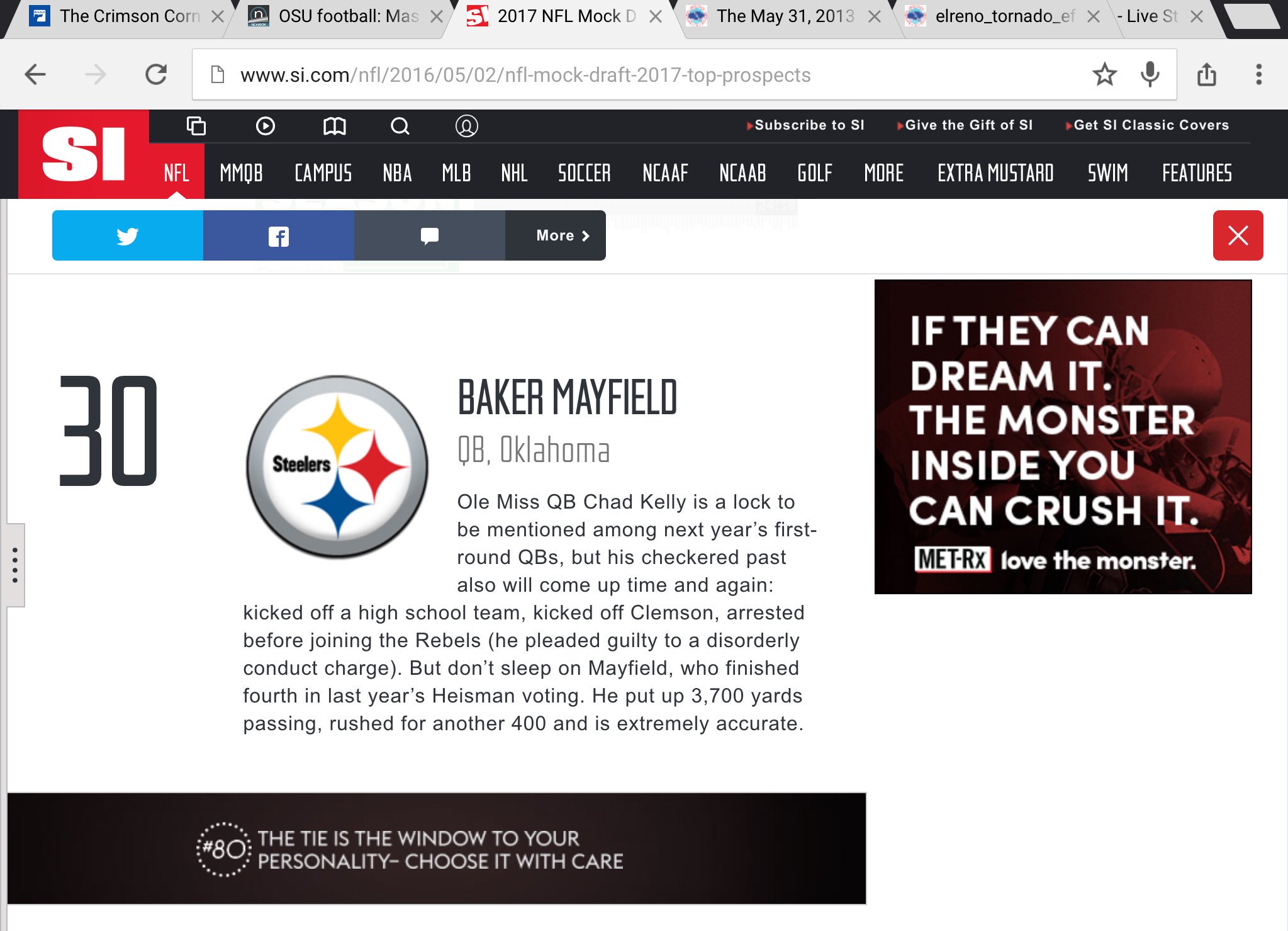This screenshot has height=931, width=1288.
Task: Open the EXTRA MUSTARD section
Action: (995, 172)
